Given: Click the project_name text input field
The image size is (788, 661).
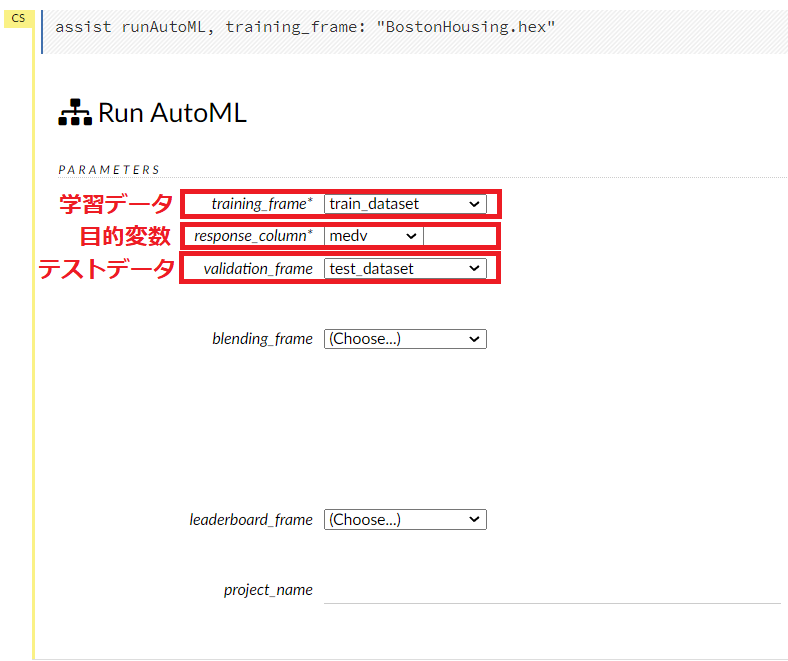Looking at the screenshot, I should point(552,590).
